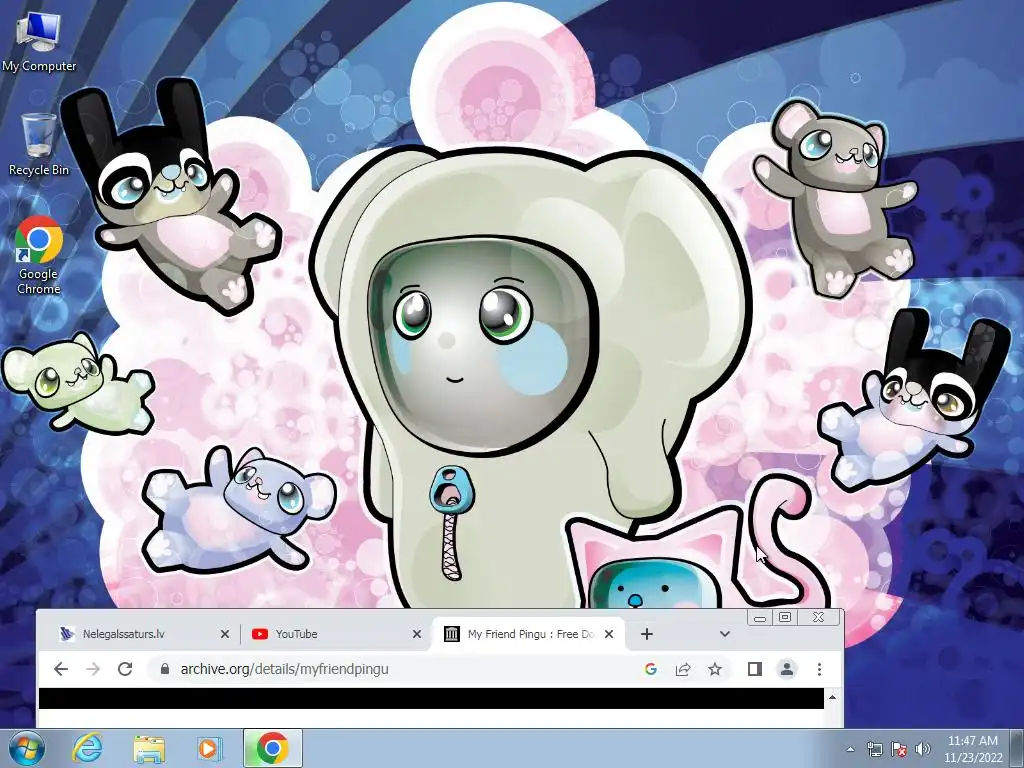
Task: Open Windows Media Player from the taskbar
Action: (209, 748)
